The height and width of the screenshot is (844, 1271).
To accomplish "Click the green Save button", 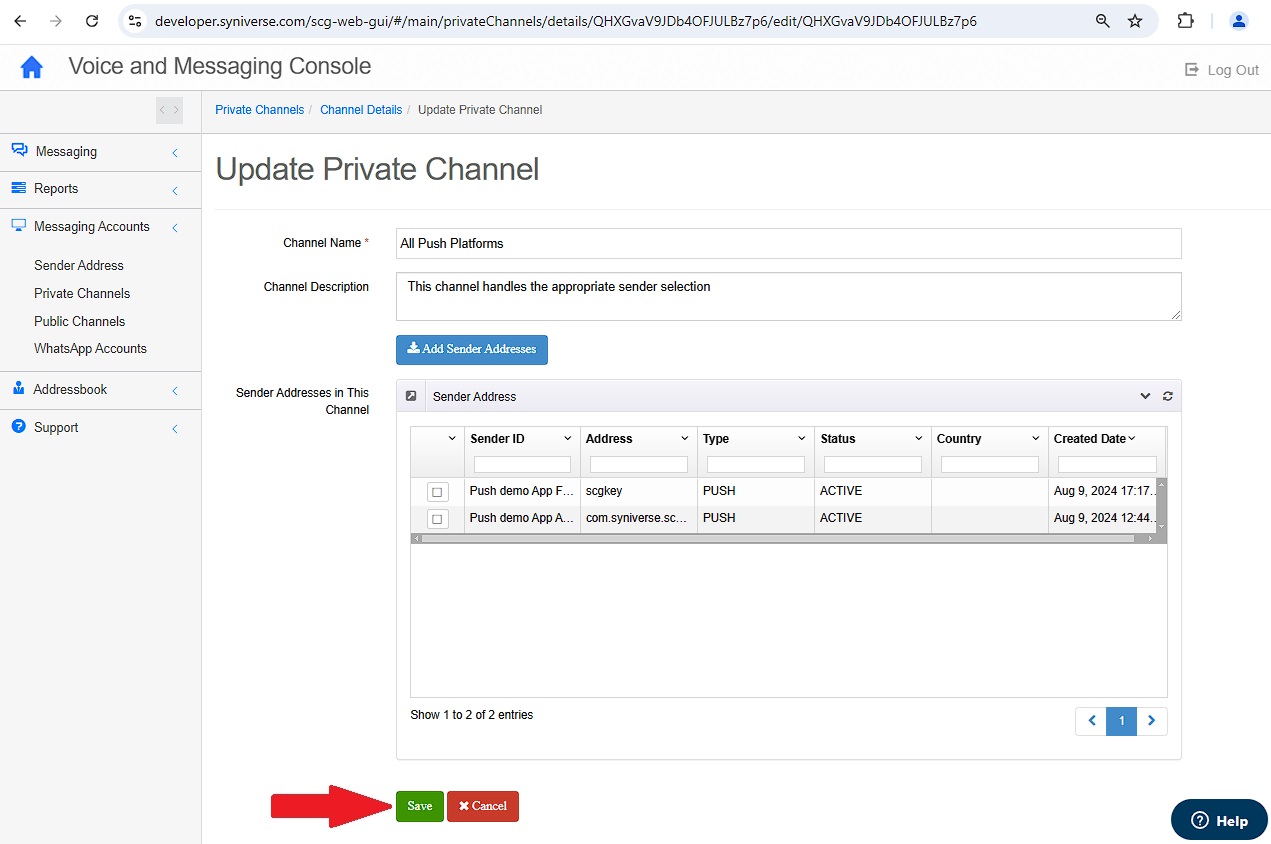I will coord(420,806).
